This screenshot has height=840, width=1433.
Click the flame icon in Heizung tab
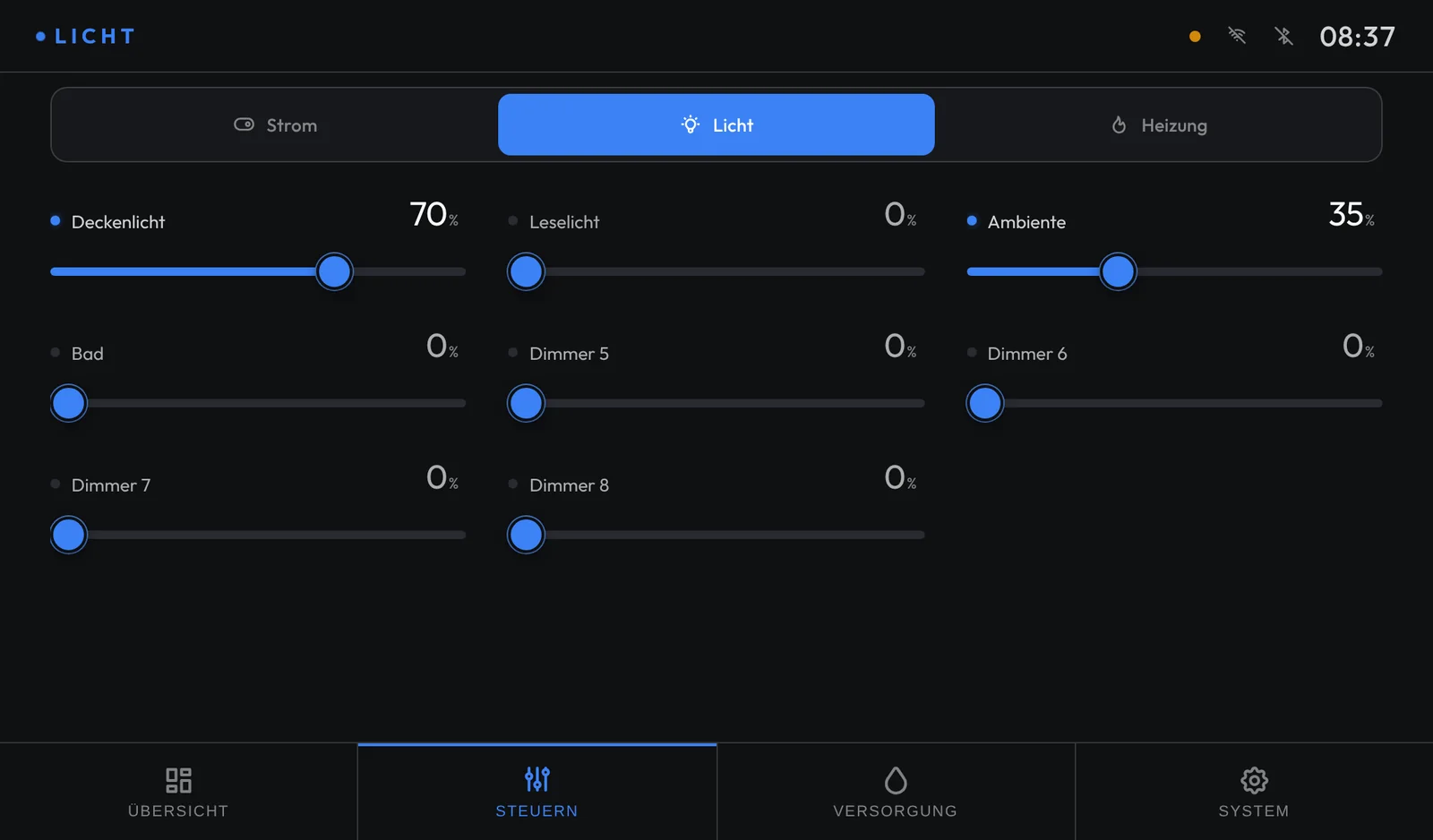[1119, 124]
